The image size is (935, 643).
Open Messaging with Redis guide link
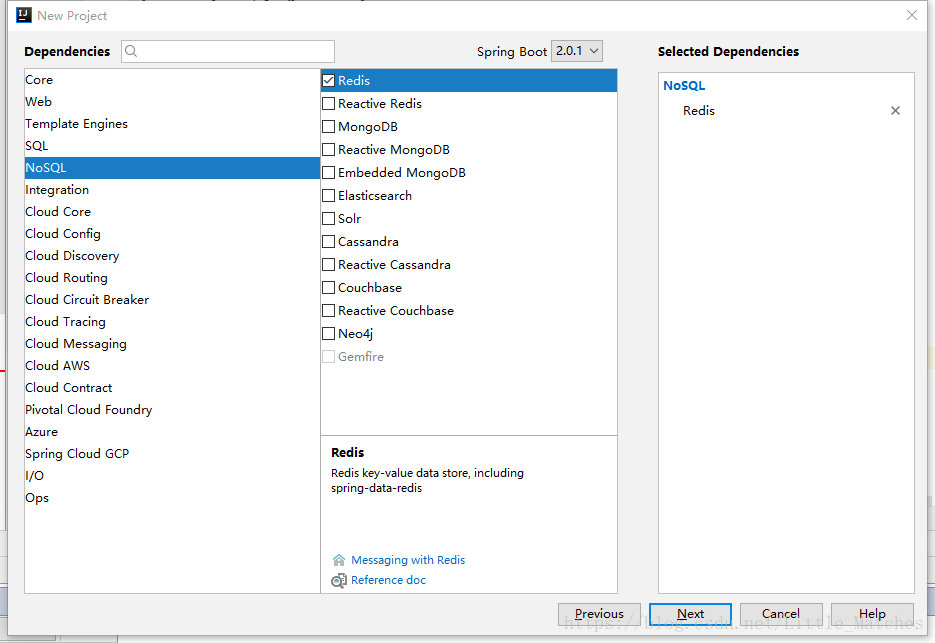(408, 560)
